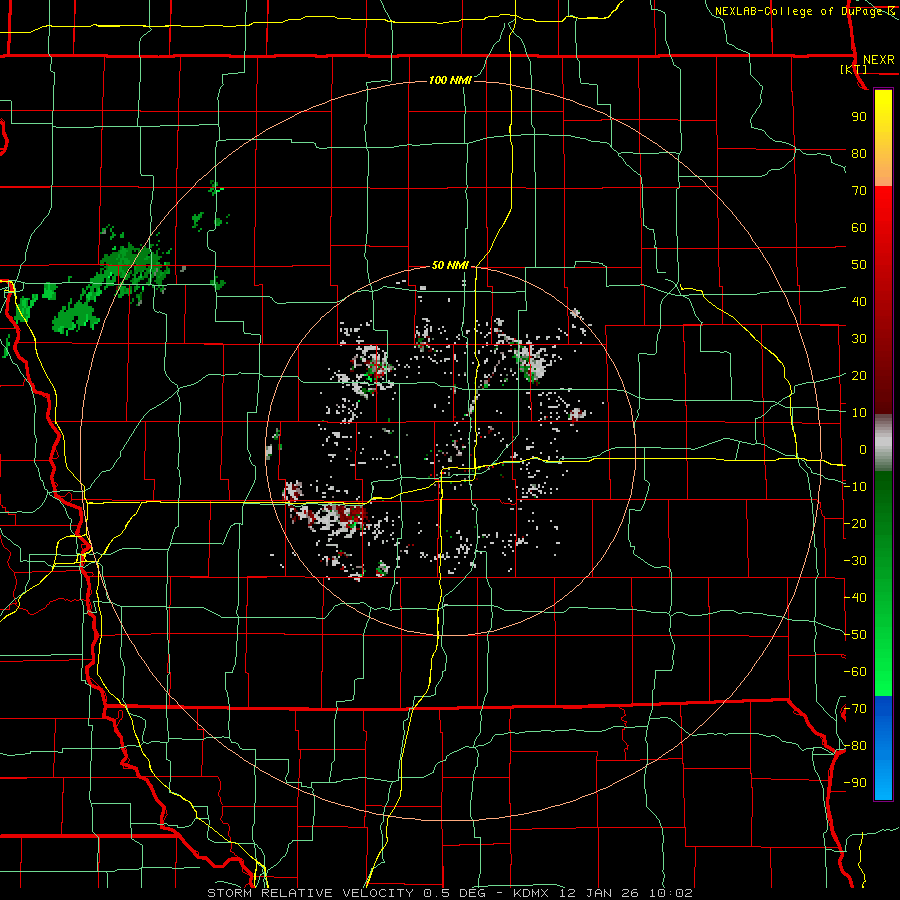
Task: Click the 10 value on the color scale
Action: (859, 413)
